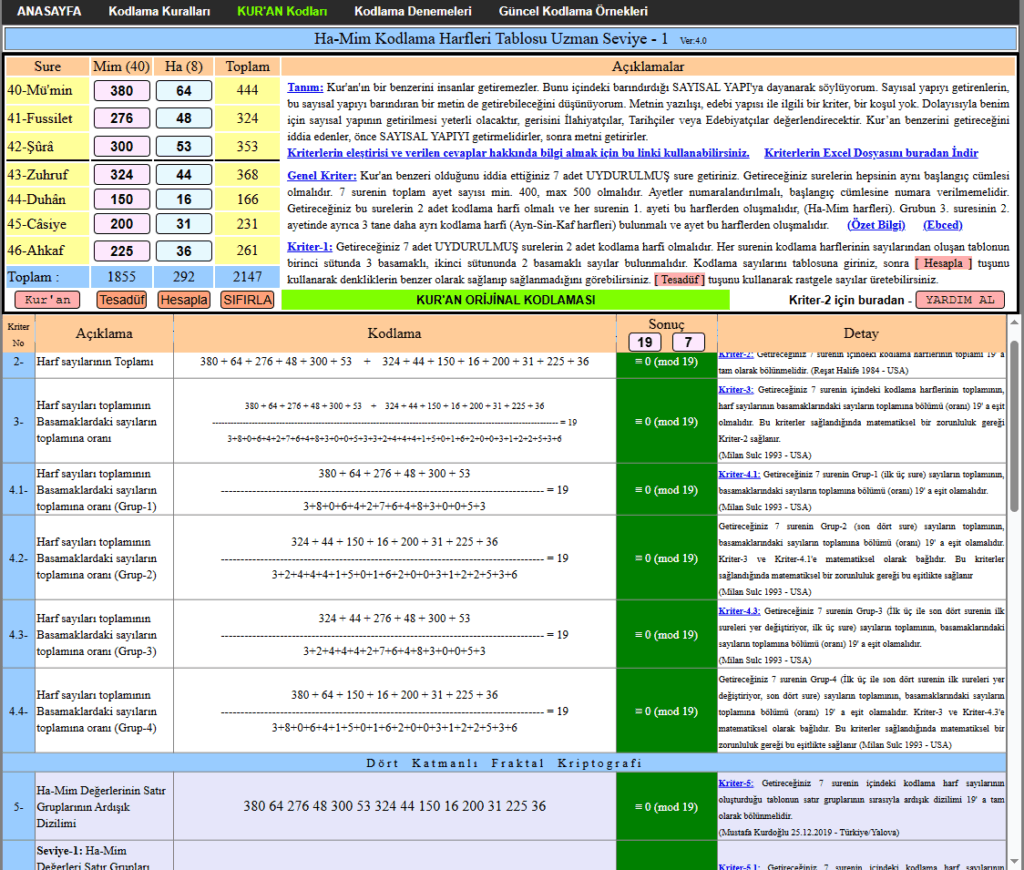This screenshot has height=870, width=1024.
Task: Click the scrollbar up arrow in results table
Action: (x=1014, y=322)
